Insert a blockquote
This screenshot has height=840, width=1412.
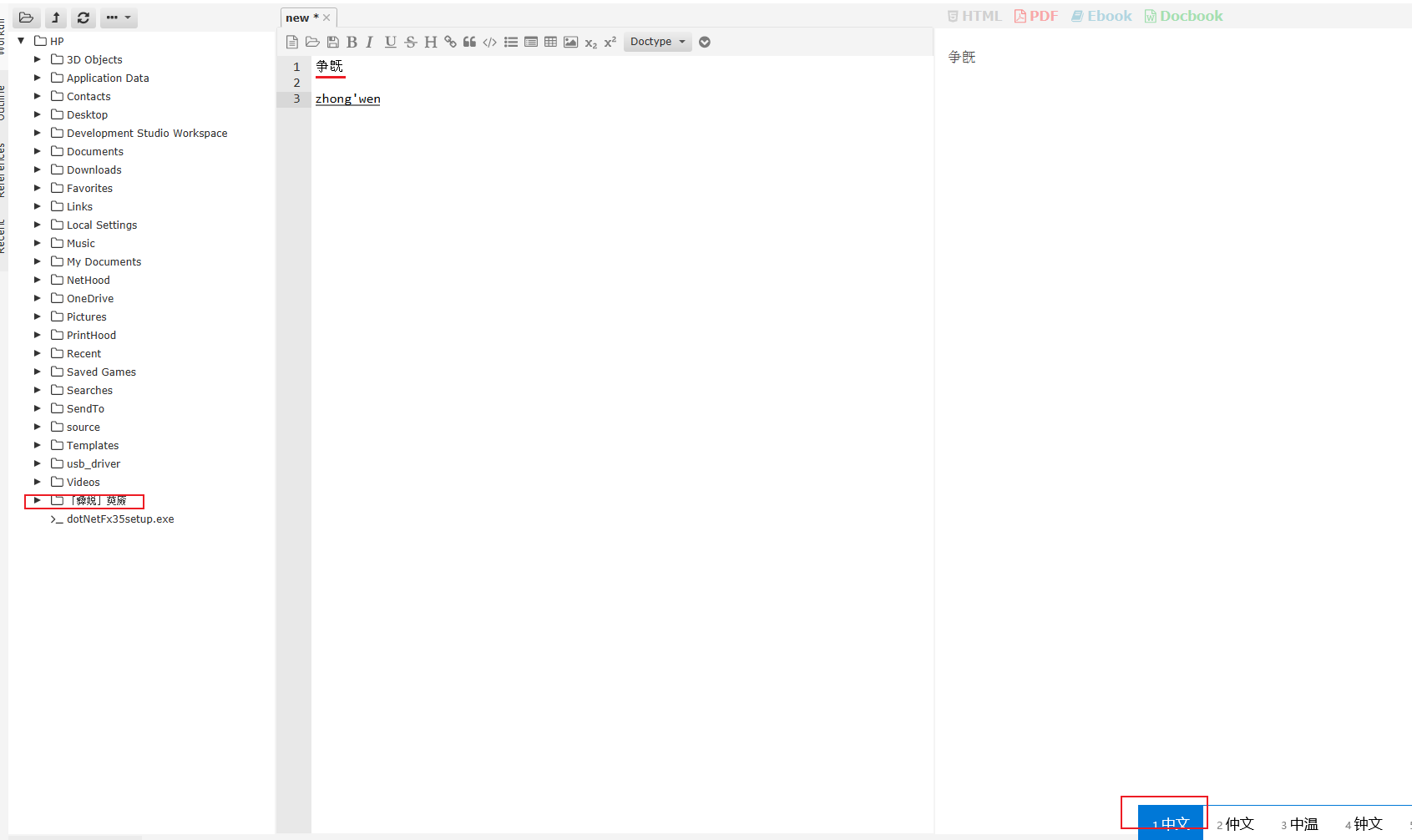pos(469,42)
